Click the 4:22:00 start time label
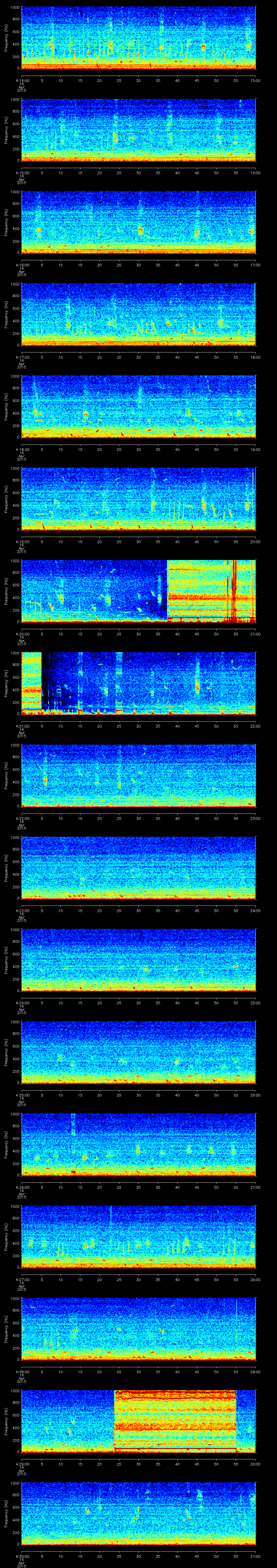 22,818
